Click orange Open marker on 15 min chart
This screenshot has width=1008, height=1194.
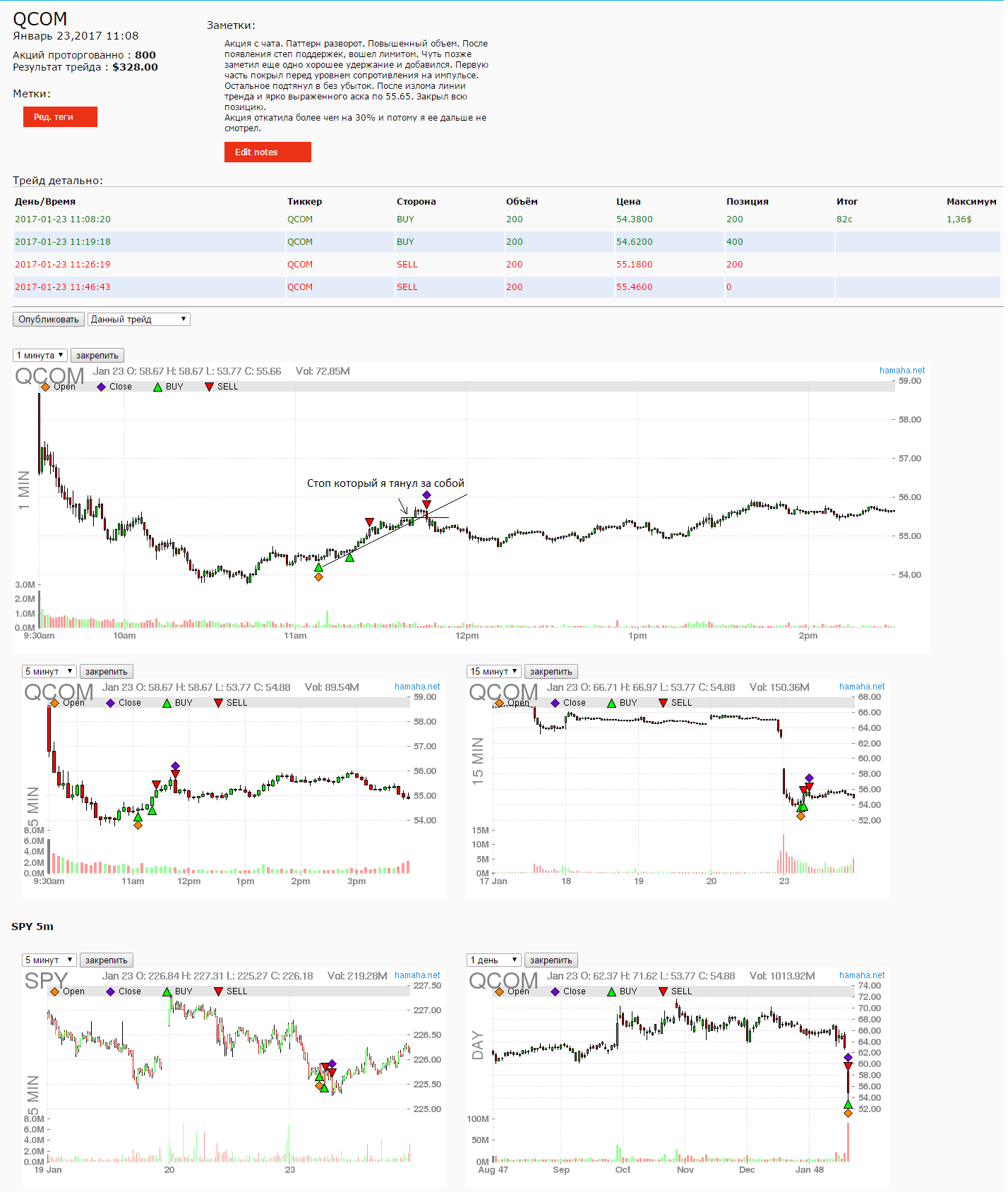800,816
